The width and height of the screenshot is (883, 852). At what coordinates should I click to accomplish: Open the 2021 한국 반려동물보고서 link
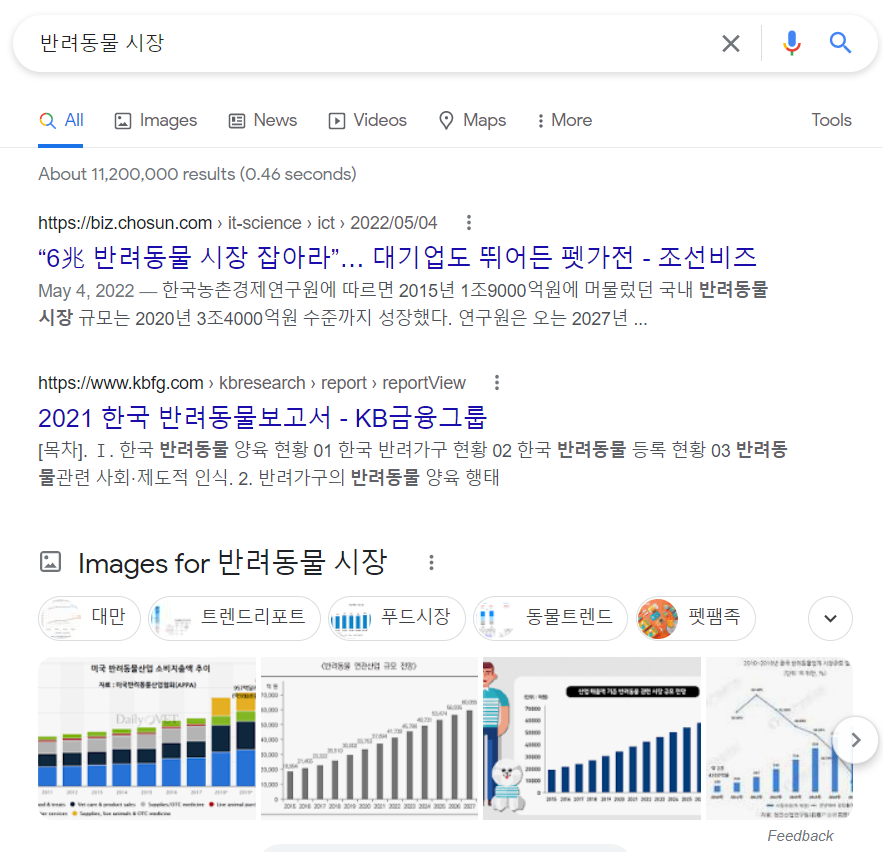[262, 418]
